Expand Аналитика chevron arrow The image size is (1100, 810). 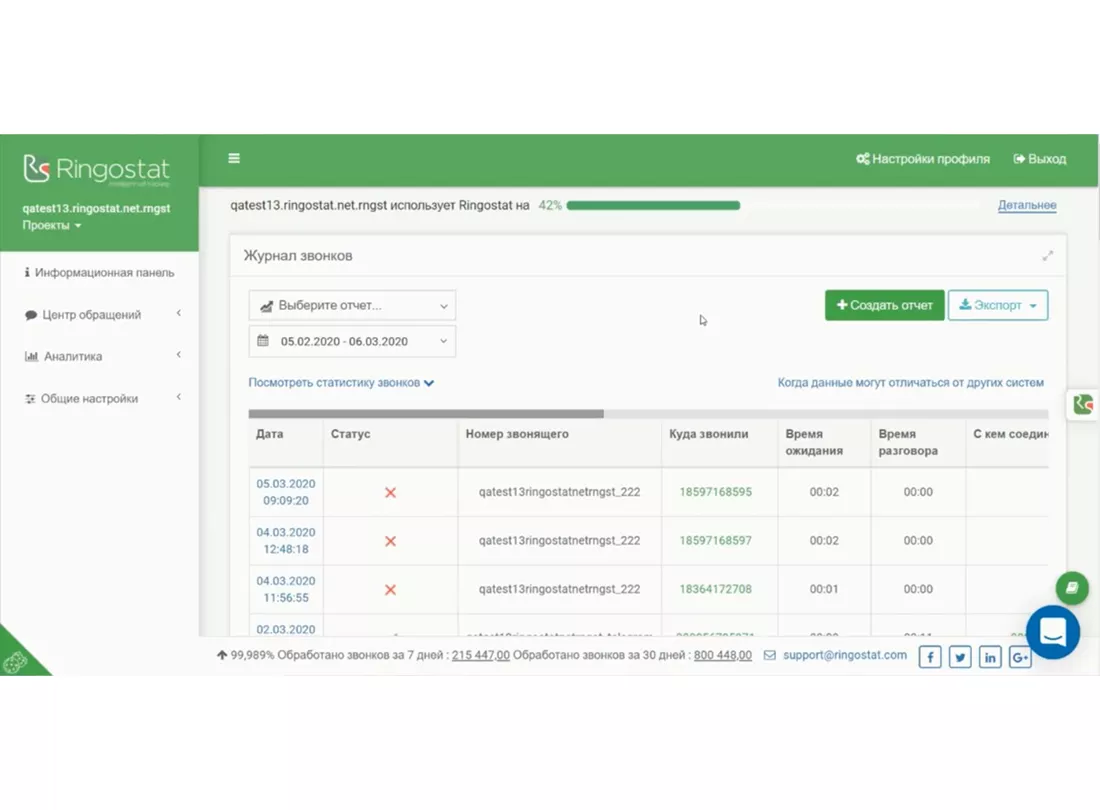[179, 355]
